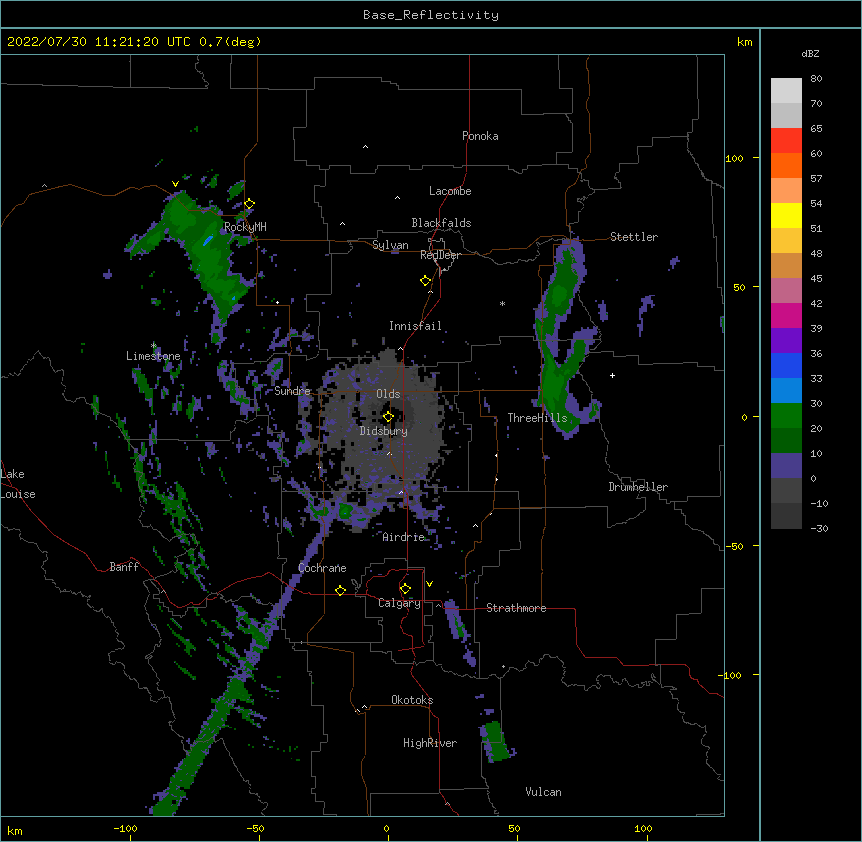Click the yellow V marker northeast of Calgary

429,583
